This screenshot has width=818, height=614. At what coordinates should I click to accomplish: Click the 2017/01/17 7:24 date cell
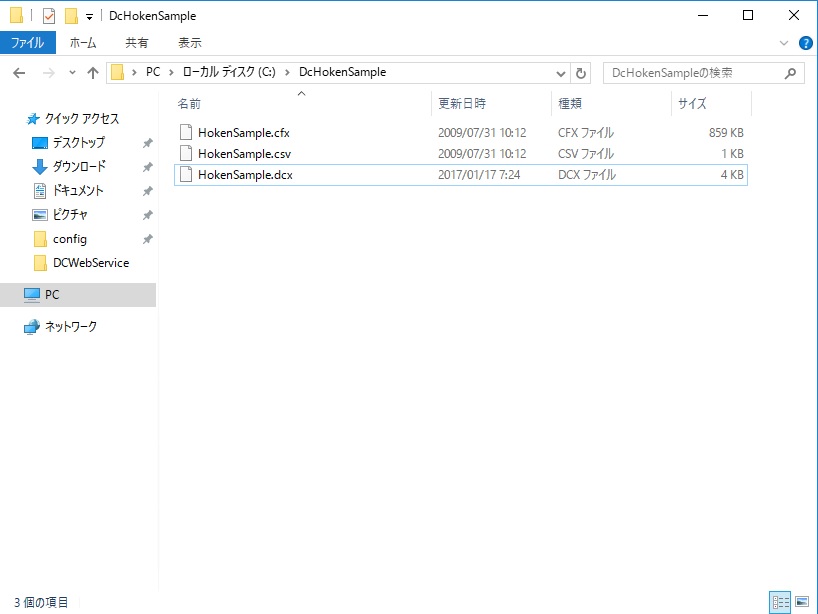479,175
